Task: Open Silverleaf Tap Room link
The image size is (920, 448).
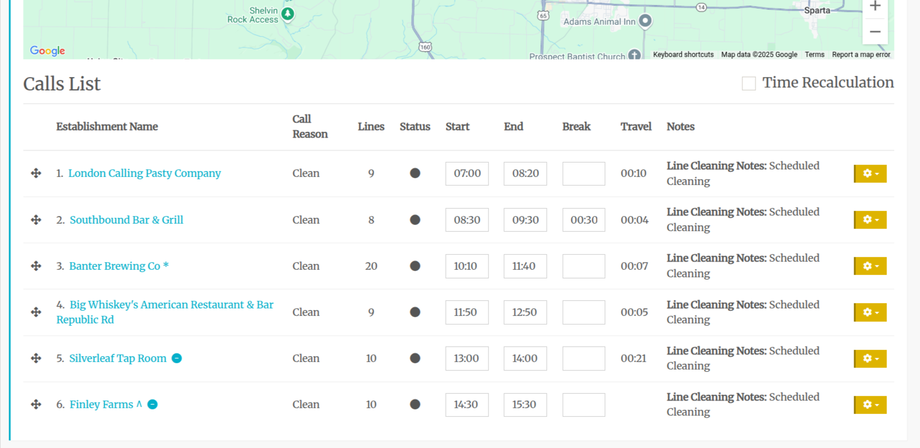Action: point(117,358)
